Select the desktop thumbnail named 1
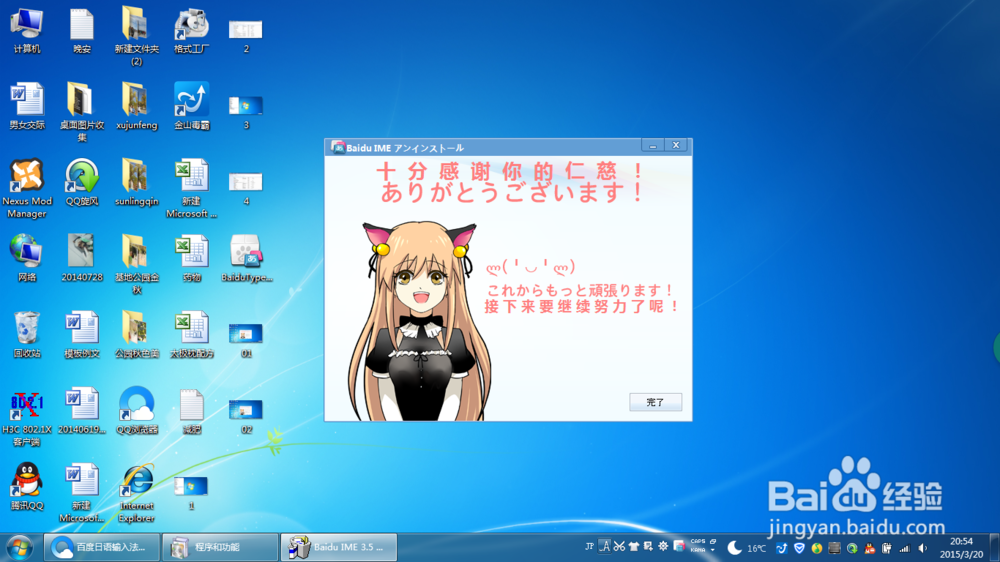 (191, 492)
